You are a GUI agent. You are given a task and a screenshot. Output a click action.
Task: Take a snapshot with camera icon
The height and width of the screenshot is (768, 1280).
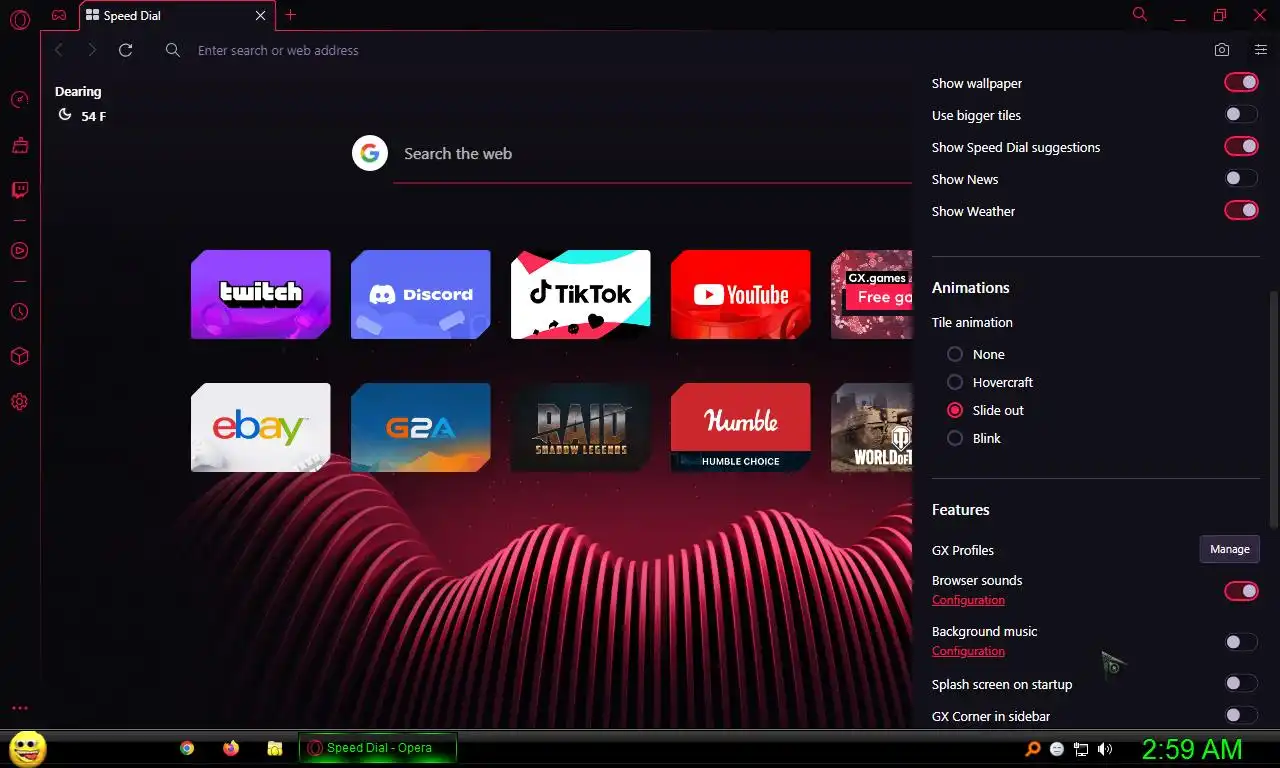[x=1222, y=50]
